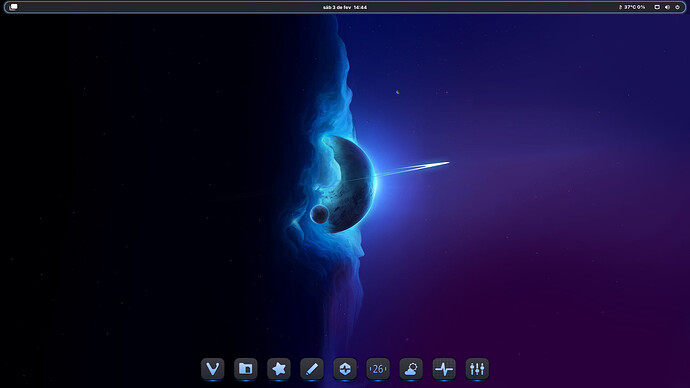
Task: Click the small moon beside the planet
Action: (319, 214)
